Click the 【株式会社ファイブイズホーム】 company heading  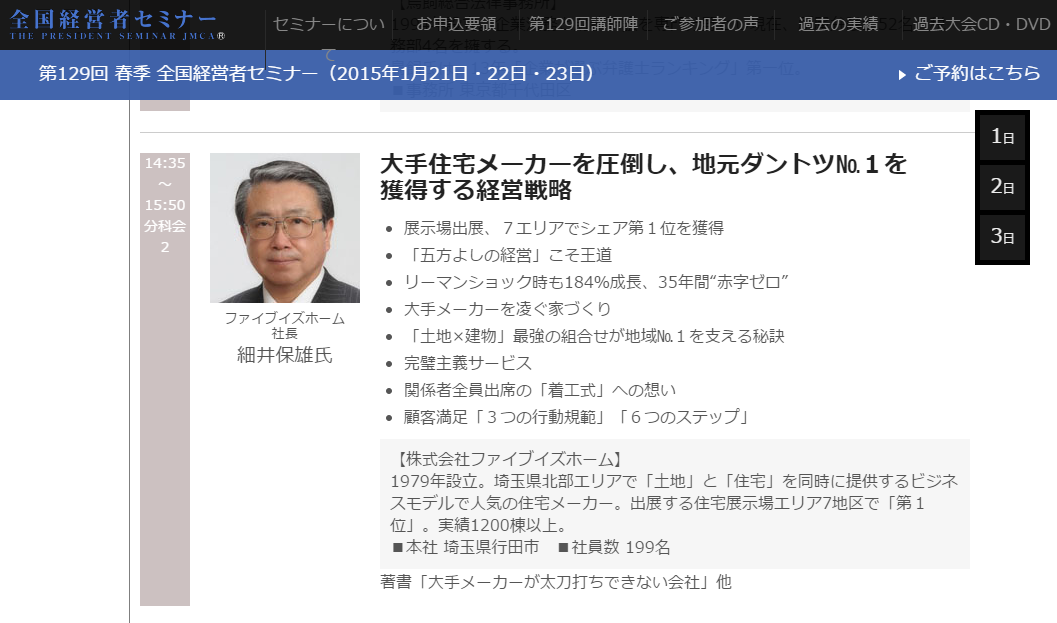tap(508, 459)
